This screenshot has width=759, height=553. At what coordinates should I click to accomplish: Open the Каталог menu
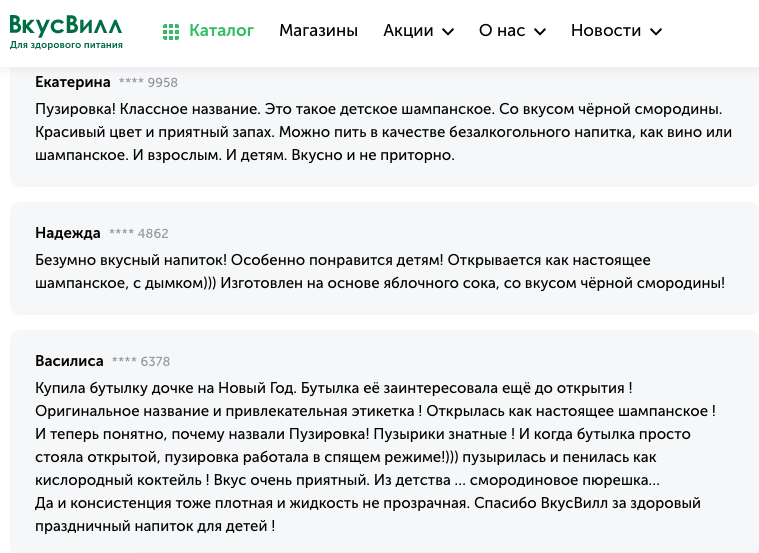pos(221,31)
